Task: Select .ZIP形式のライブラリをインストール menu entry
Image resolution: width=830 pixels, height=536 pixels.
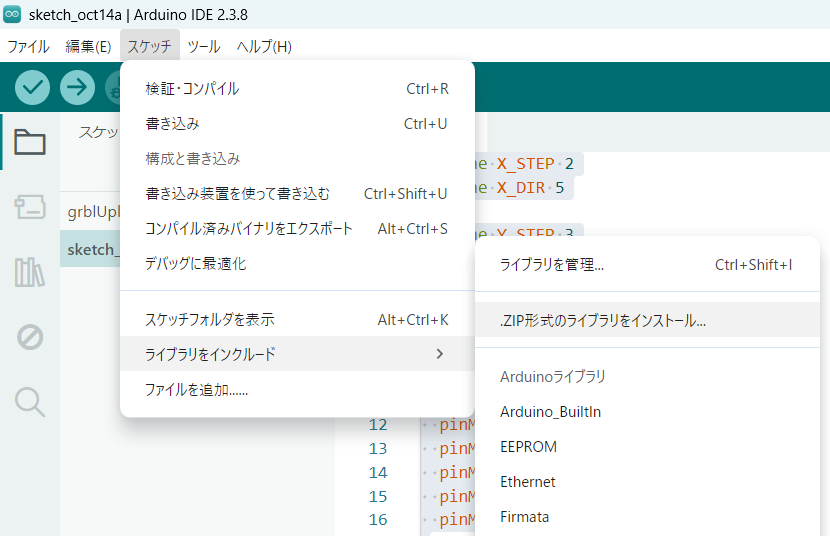Action: pyautogui.click(x=603, y=322)
